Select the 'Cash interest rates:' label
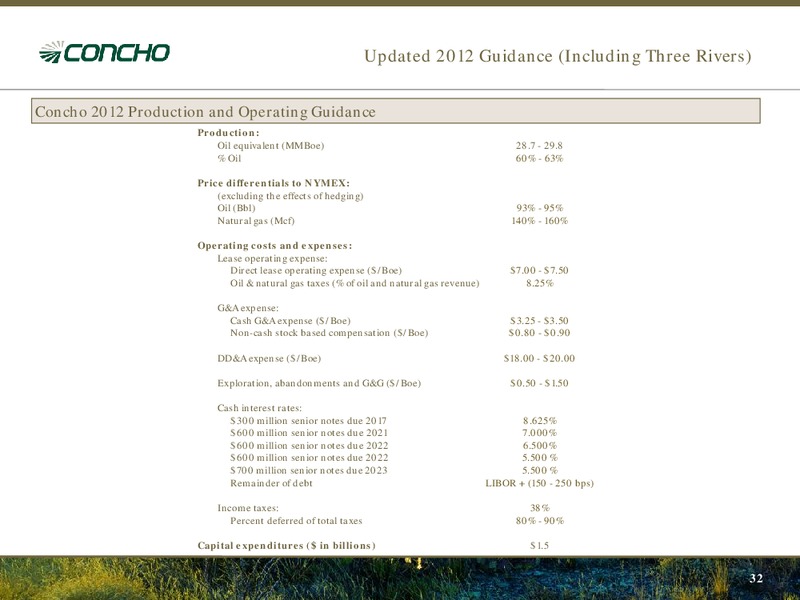Image resolution: width=800 pixels, height=600 pixels. 259,408
